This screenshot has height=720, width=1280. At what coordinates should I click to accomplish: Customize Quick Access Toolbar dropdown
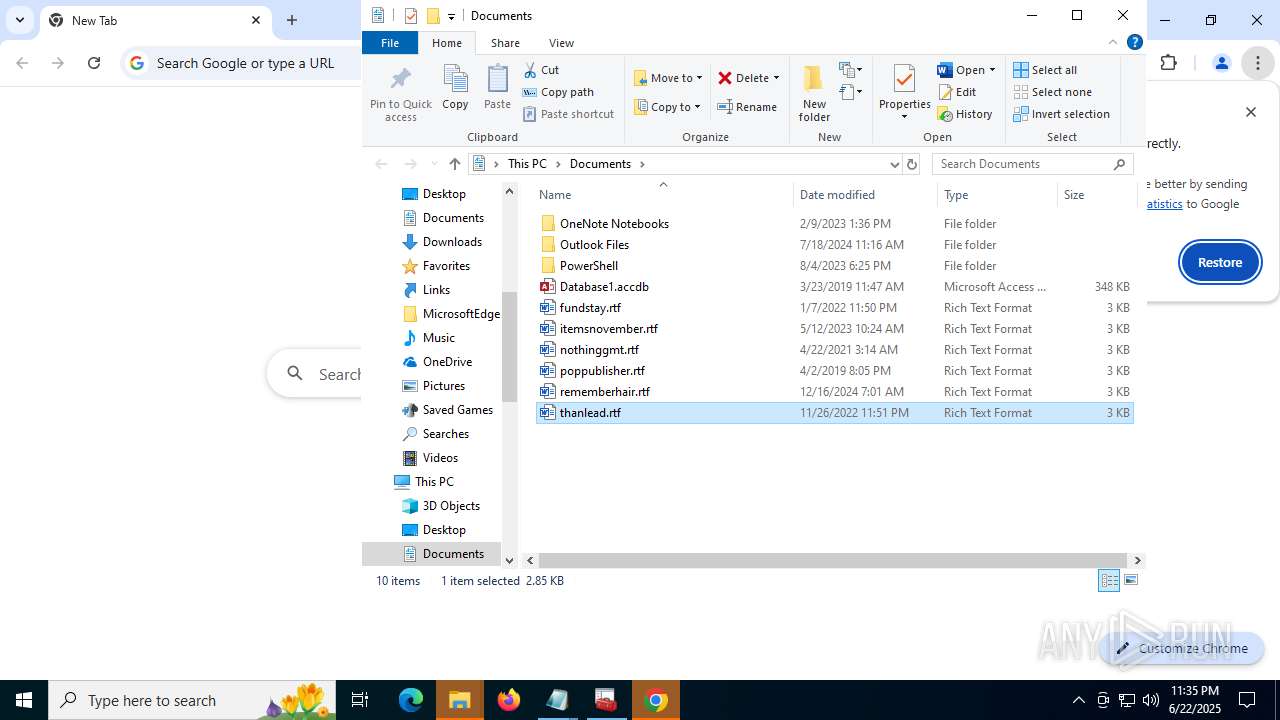[x=451, y=16]
